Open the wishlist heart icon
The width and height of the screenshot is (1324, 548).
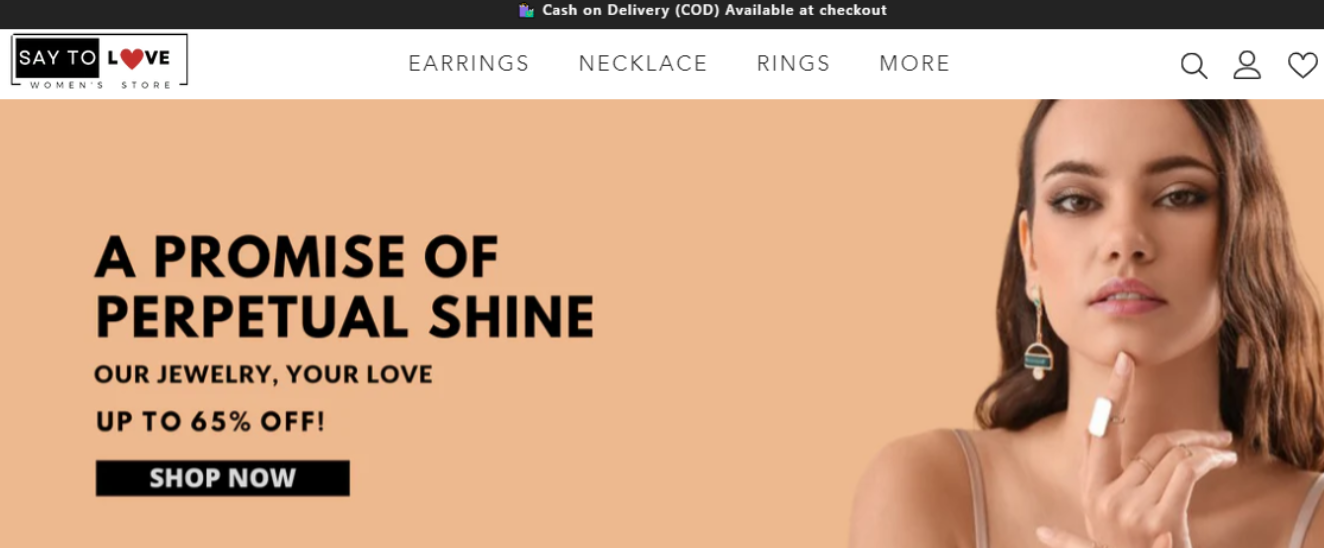click(x=1303, y=65)
